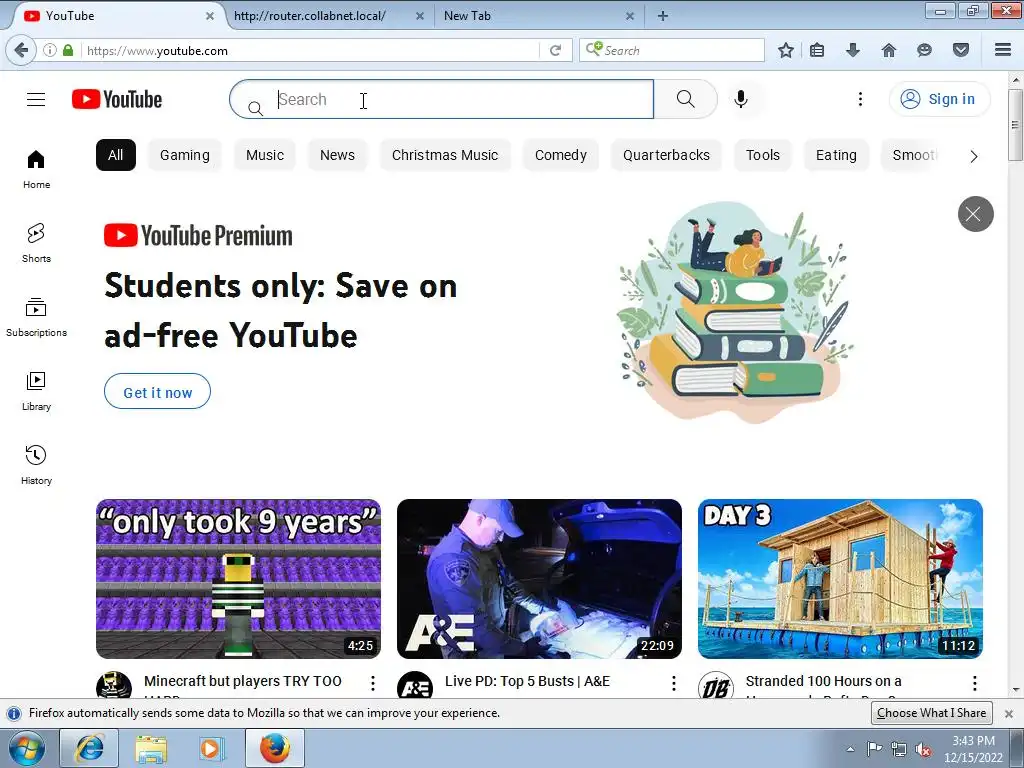Viewport: 1024px width, 768px height.
Task: Open the Firefox Hello chat icon
Action: (x=924, y=50)
